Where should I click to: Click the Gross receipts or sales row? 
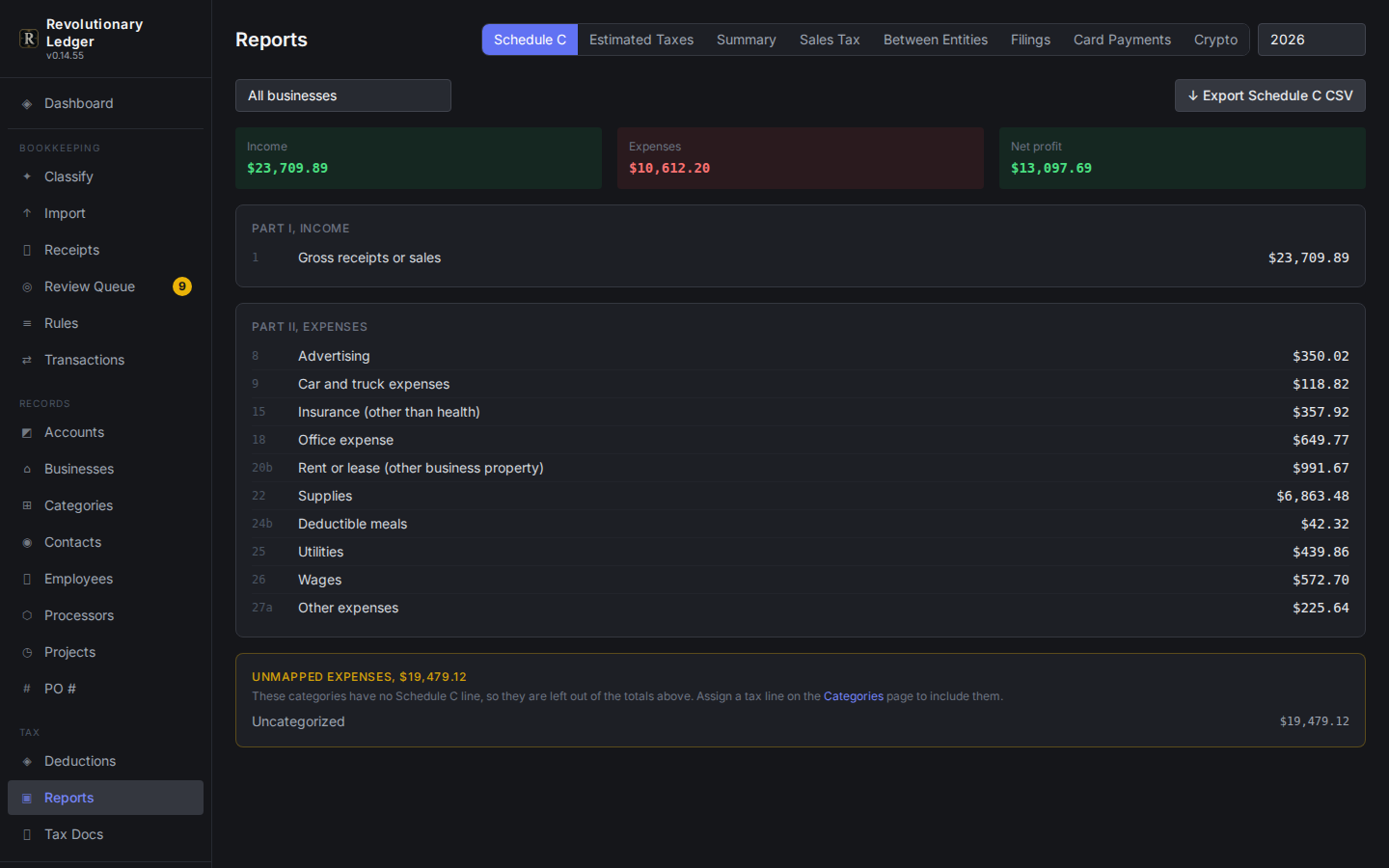pos(801,258)
